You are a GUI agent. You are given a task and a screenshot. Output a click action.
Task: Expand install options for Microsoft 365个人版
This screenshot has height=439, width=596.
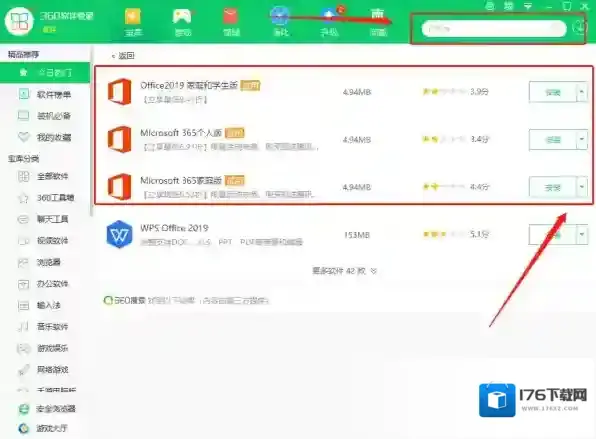[582, 139]
